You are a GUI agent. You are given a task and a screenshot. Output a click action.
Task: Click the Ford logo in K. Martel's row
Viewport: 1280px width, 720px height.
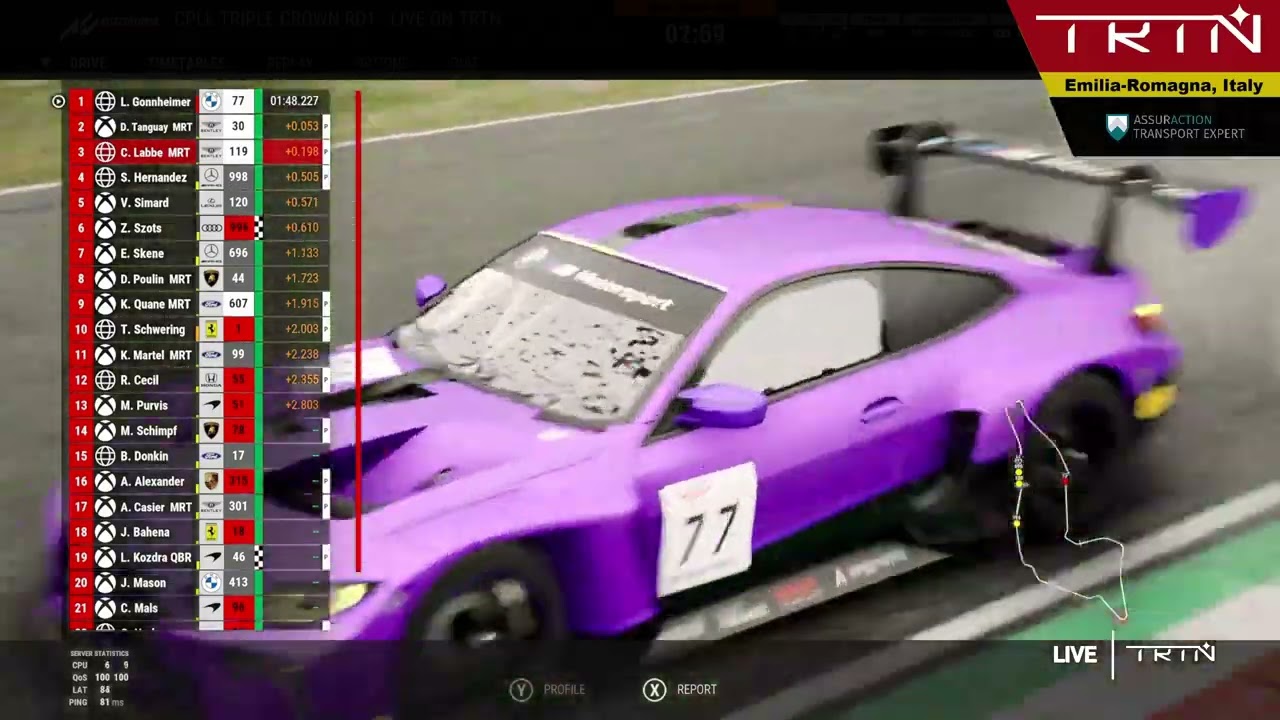coord(211,355)
